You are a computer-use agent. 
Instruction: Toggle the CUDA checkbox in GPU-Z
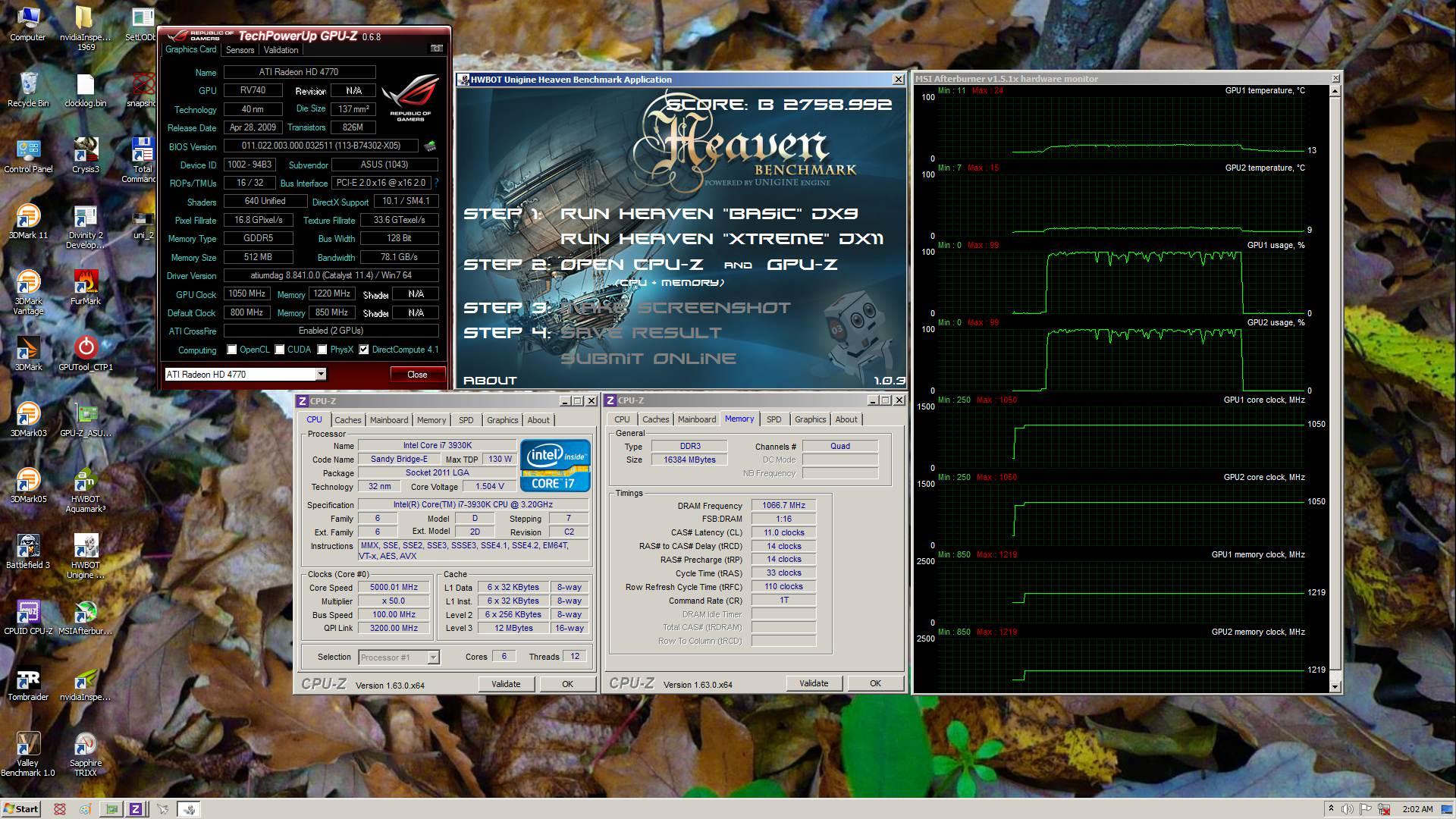pyautogui.click(x=280, y=350)
